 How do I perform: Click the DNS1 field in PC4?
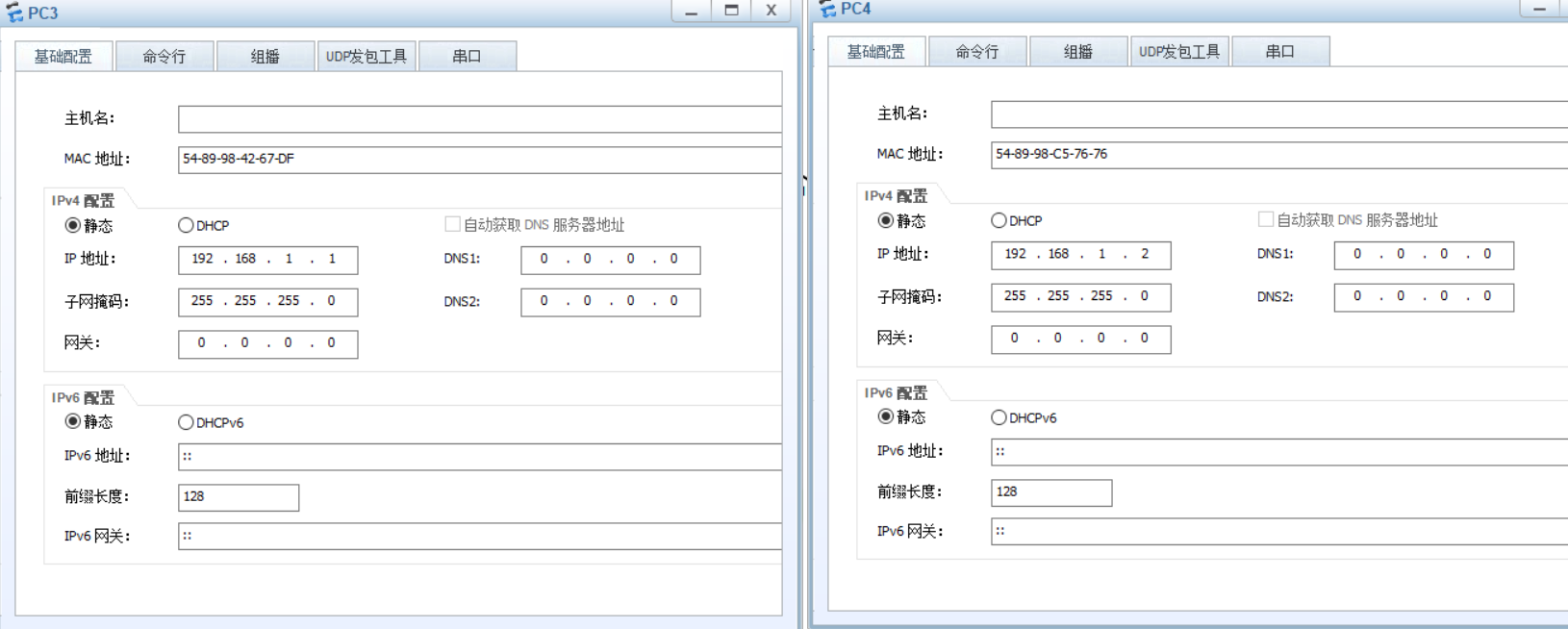[x=1424, y=255]
